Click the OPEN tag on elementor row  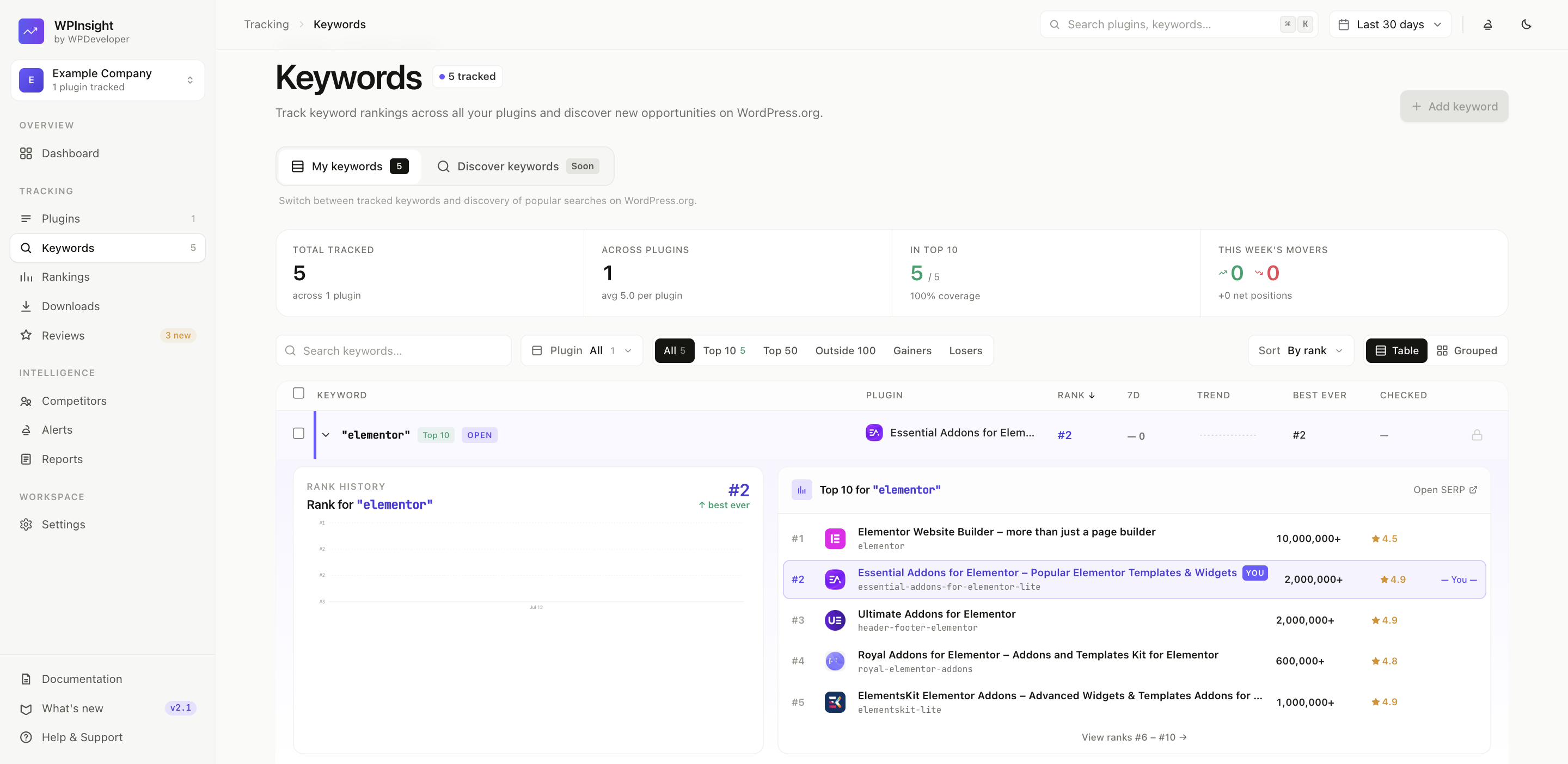point(480,435)
